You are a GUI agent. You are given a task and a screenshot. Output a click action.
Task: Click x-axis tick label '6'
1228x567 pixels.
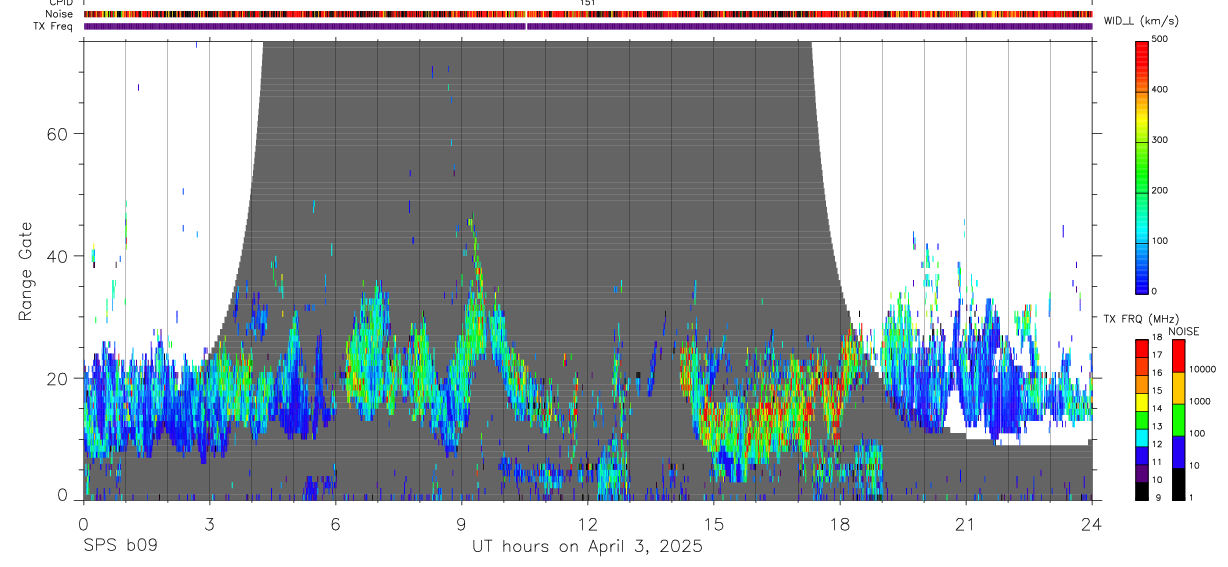tap(335, 524)
